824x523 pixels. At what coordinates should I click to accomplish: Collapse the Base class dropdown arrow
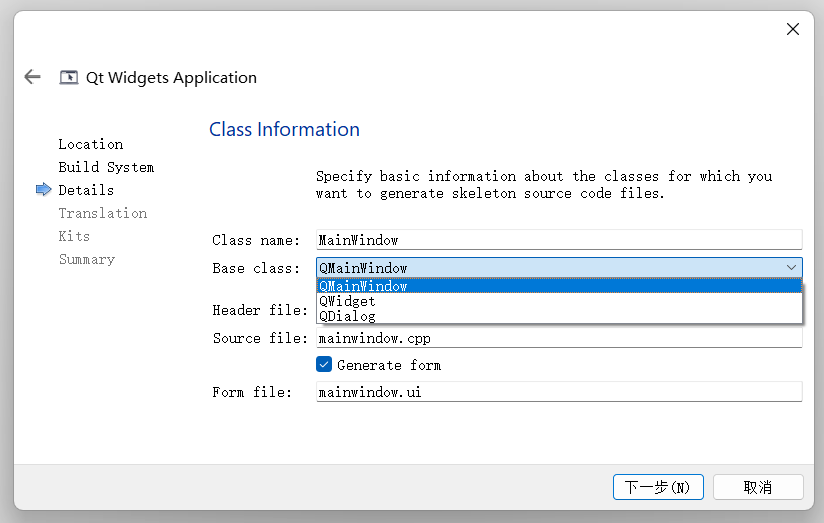coord(791,268)
